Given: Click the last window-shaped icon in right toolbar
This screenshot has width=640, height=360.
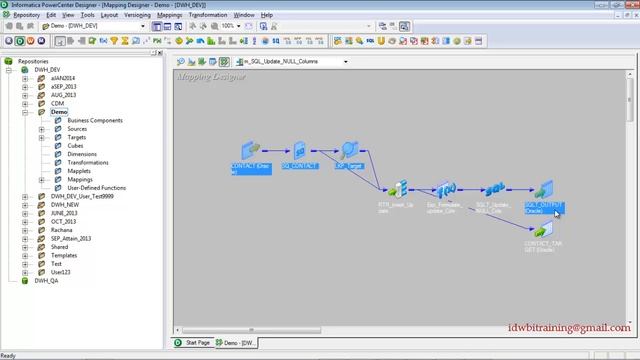Looking at the screenshot, I should point(479,41).
